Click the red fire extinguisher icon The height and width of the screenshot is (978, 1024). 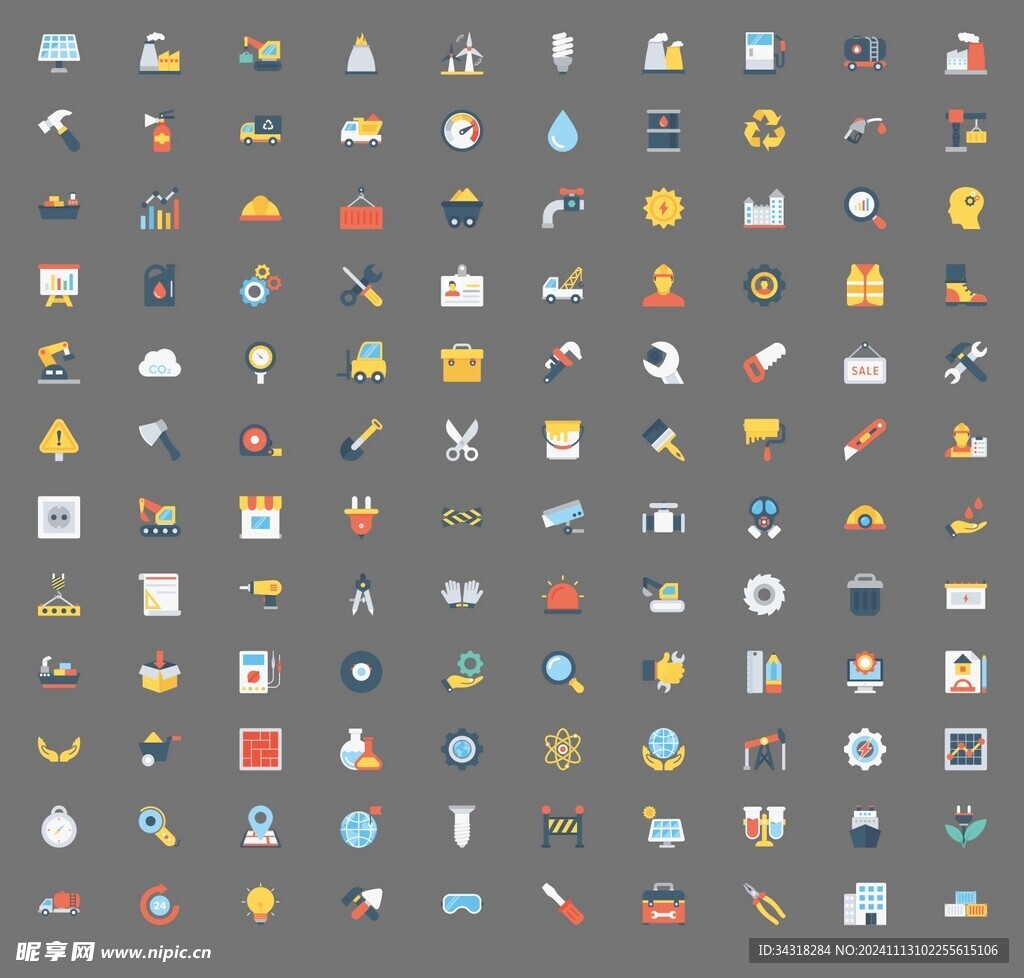(161, 131)
